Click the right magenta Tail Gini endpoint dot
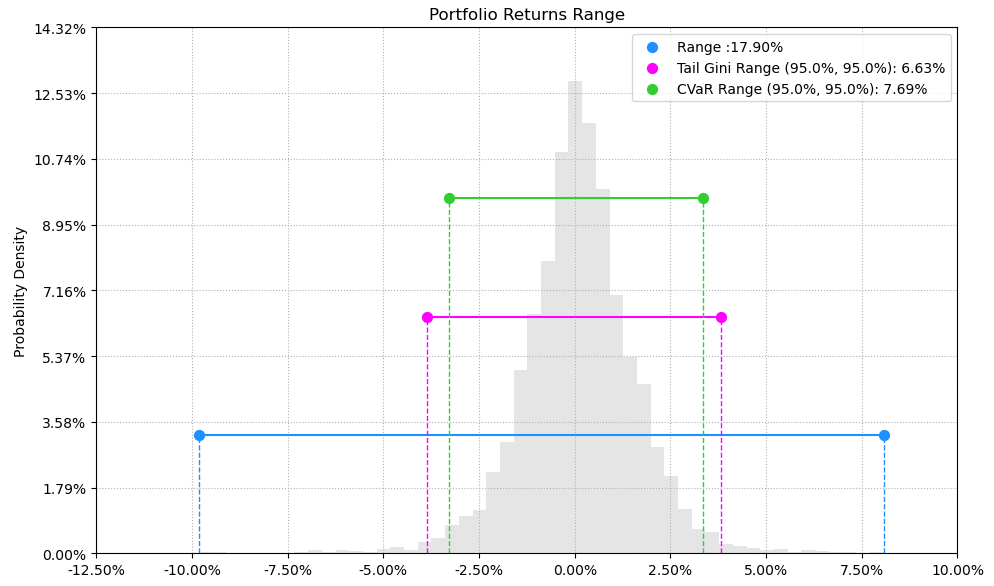The image size is (994, 586). (x=721, y=317)
